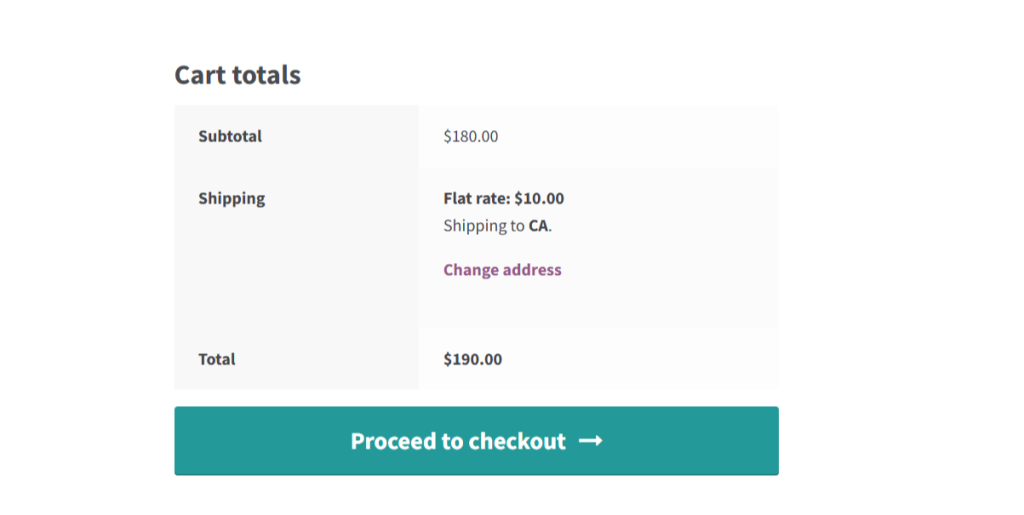Click the word "address" in purple link
Image resolution: width=1024 pixels, height=515 pixels.
pyautogui.click(x=533, y=270)
